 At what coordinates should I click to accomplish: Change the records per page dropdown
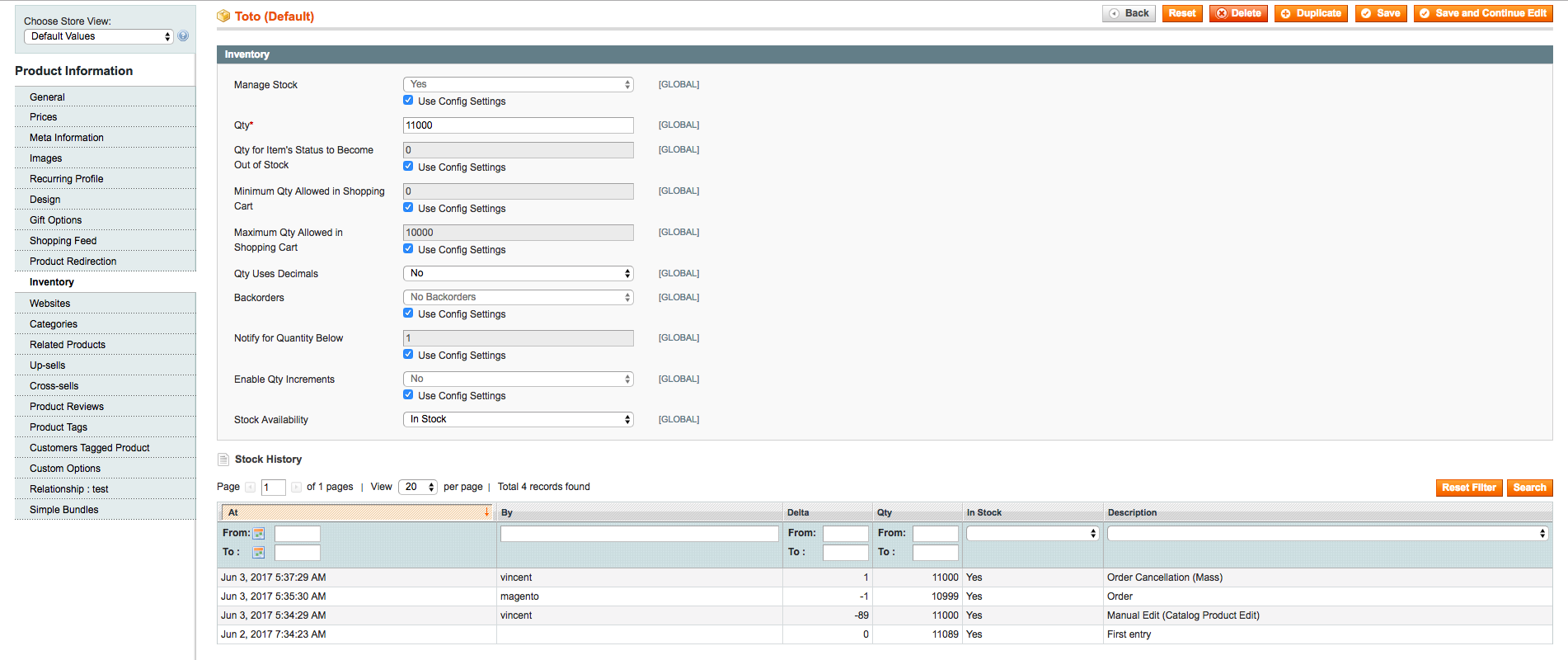(418, 487)
